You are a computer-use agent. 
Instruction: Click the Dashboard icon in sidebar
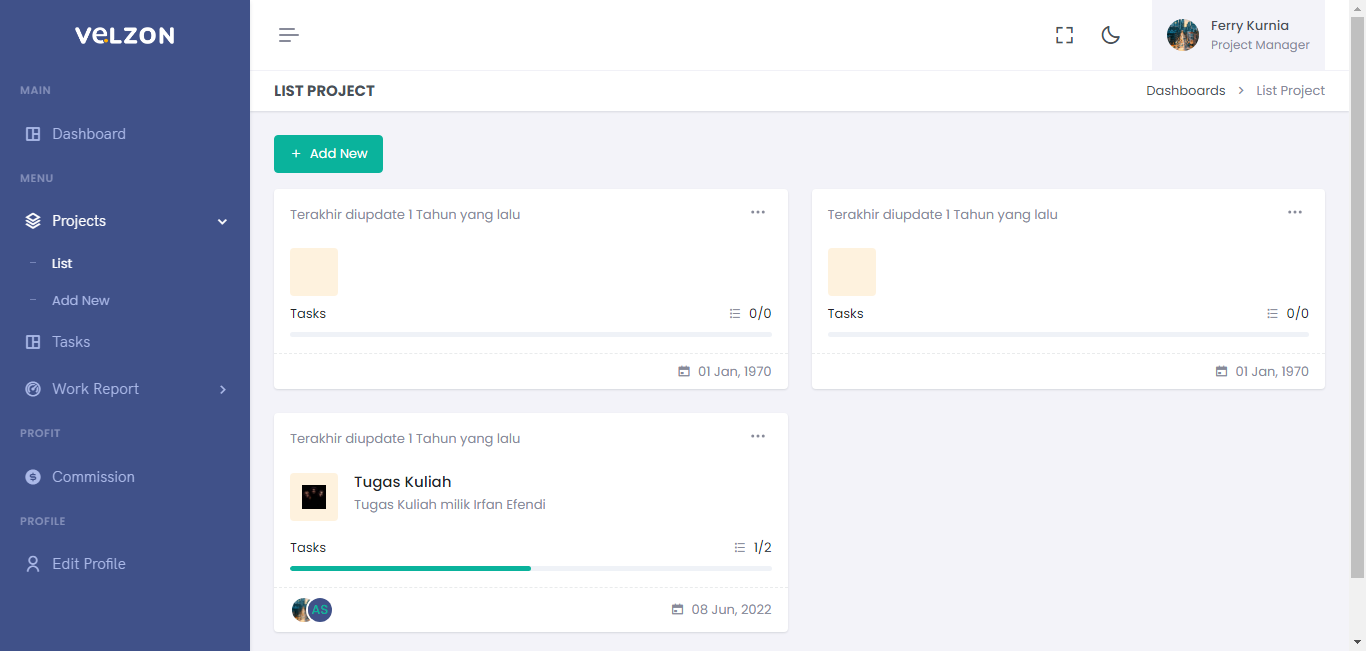tap(33, 134)
